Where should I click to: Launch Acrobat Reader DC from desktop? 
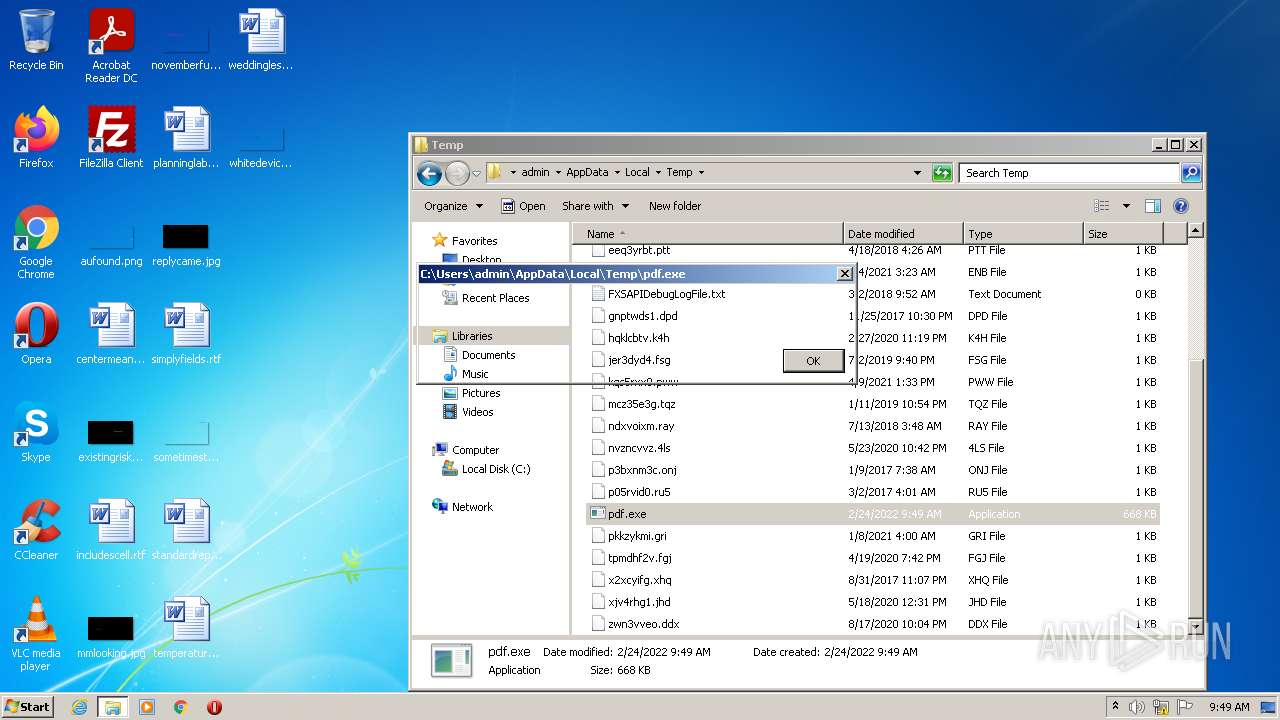tap(111, 46)
